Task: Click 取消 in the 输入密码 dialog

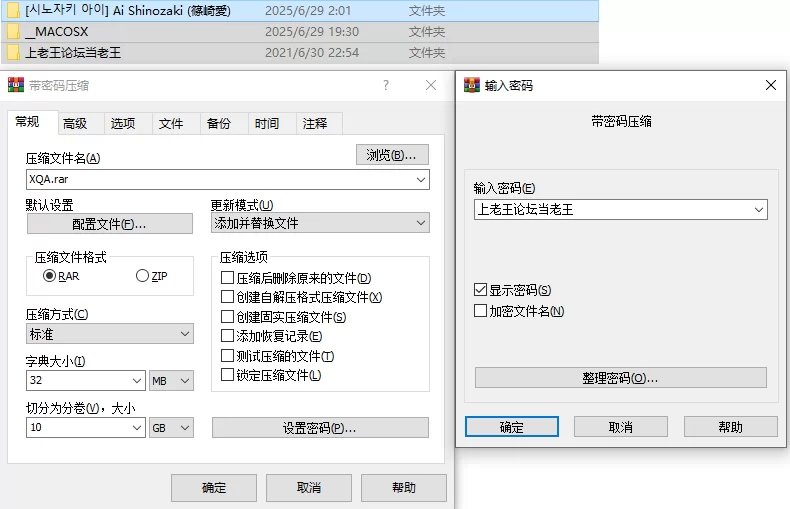Action: tap(621, 427)
